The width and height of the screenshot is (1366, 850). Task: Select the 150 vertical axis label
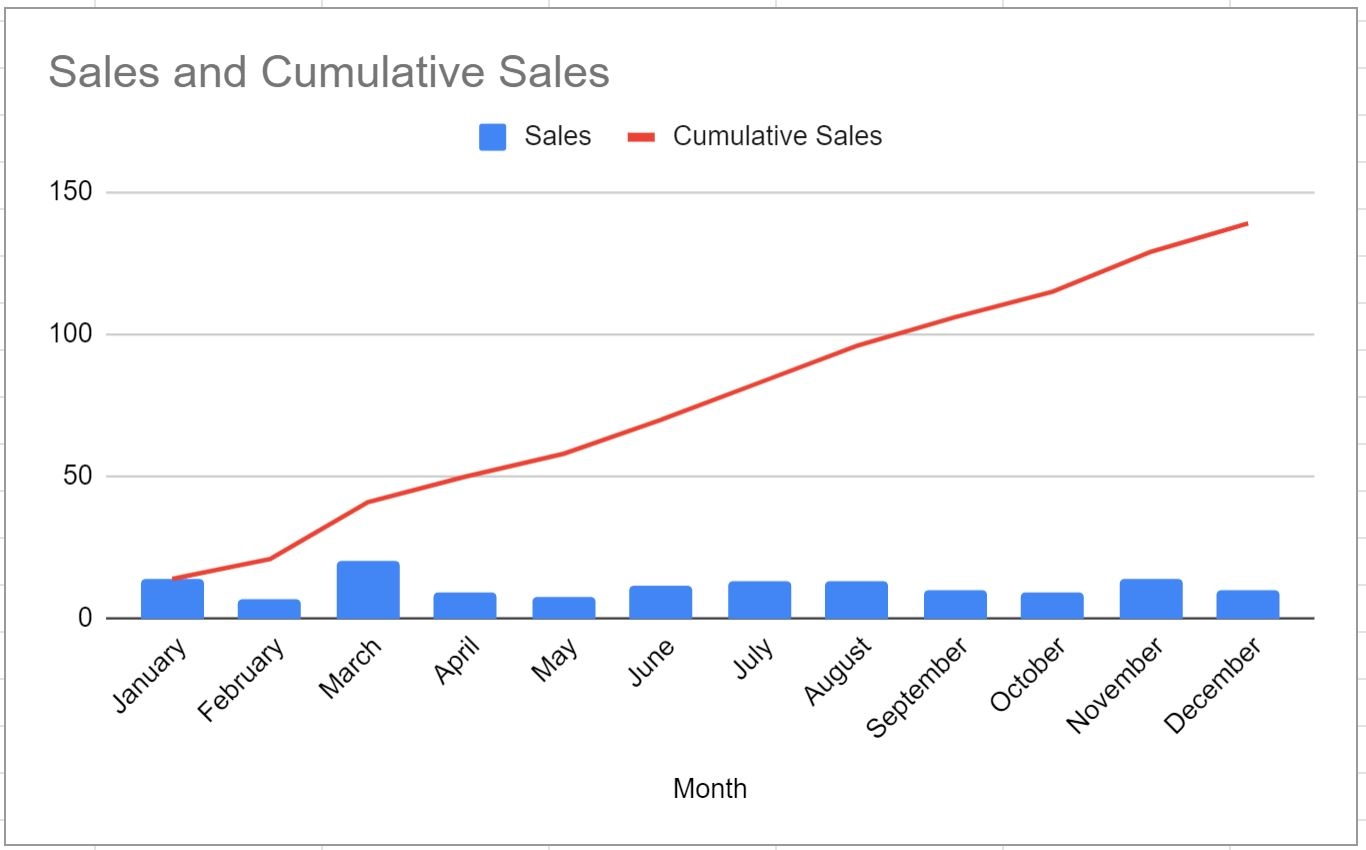[70, 192]
